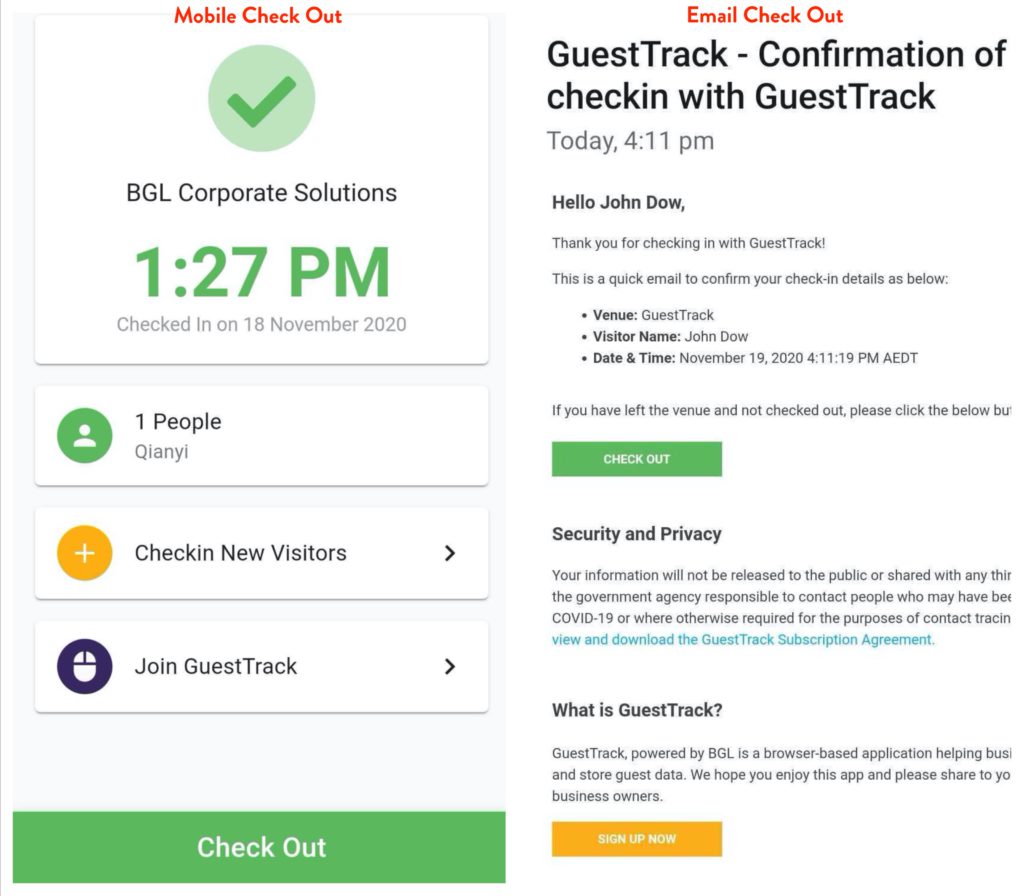Click the Email Check Out red label
Viewport: 1024px width, 896px height.
764,15
